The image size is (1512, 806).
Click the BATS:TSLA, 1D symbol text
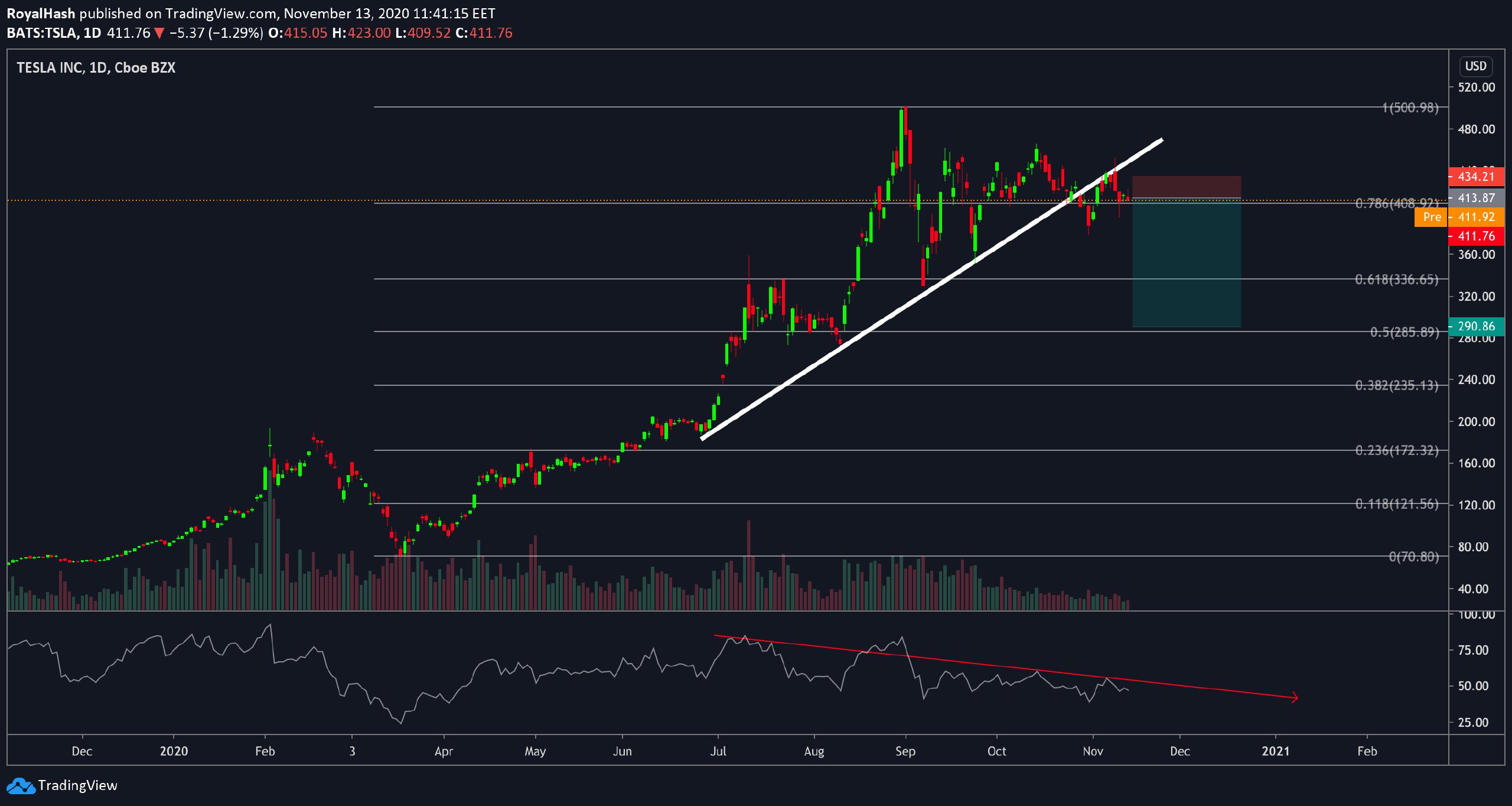tap(54, 33)
